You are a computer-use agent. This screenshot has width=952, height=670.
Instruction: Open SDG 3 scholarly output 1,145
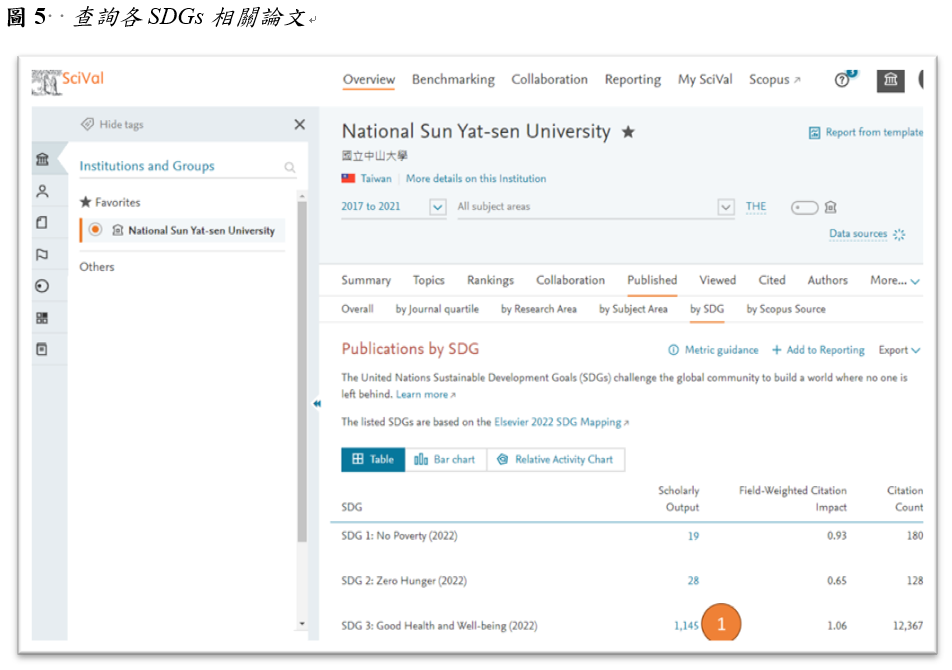(686, 626)
